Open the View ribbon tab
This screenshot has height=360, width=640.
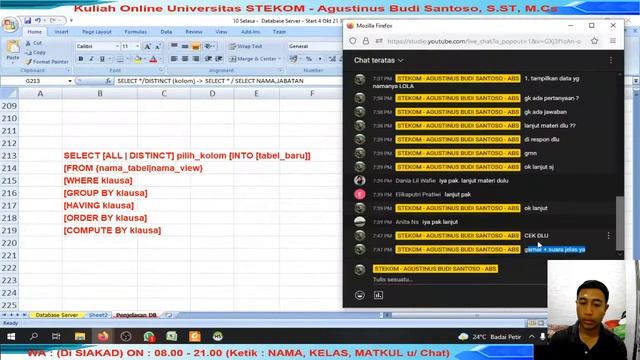pos(221,32)
